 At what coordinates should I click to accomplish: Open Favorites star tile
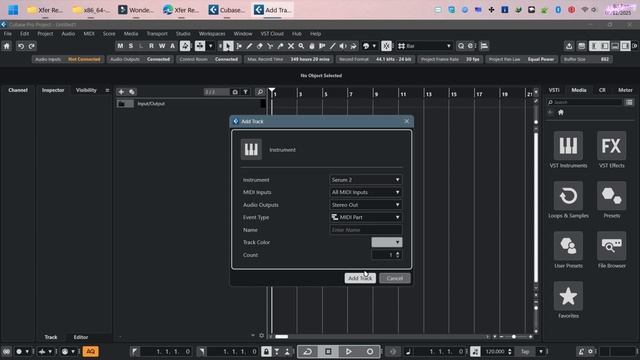tap(568, 296)
